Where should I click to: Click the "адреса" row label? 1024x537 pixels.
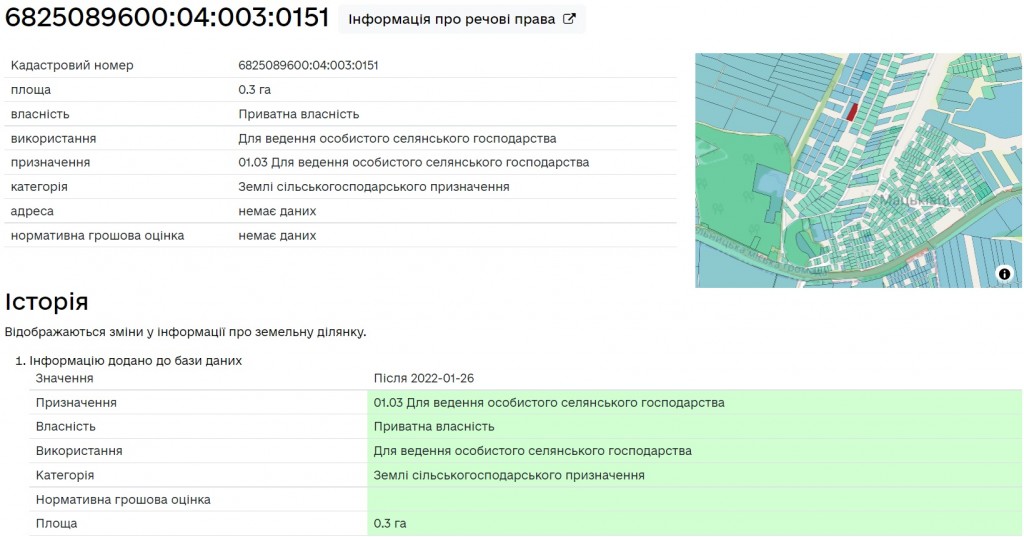tap(32, 211)
